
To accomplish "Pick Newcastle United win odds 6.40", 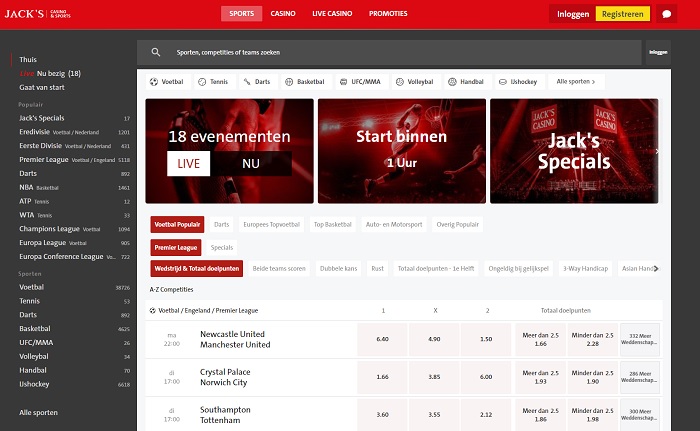I will point(383,339).
